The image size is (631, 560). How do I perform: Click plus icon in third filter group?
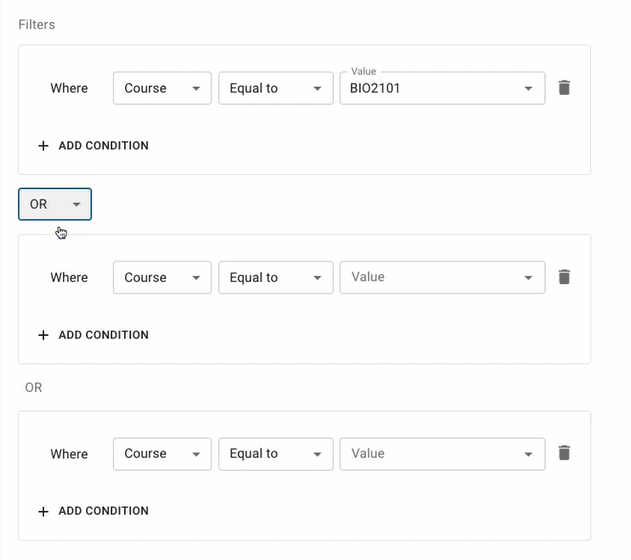pyautogui.click(x=43, y=511)
